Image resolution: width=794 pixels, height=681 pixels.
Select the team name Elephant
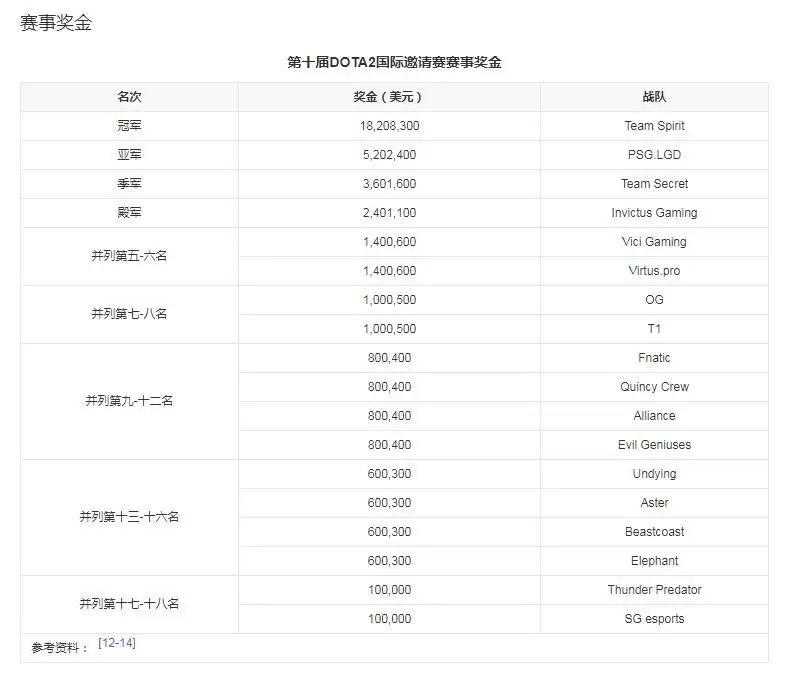pyautogui.click(x=654, y=560)
